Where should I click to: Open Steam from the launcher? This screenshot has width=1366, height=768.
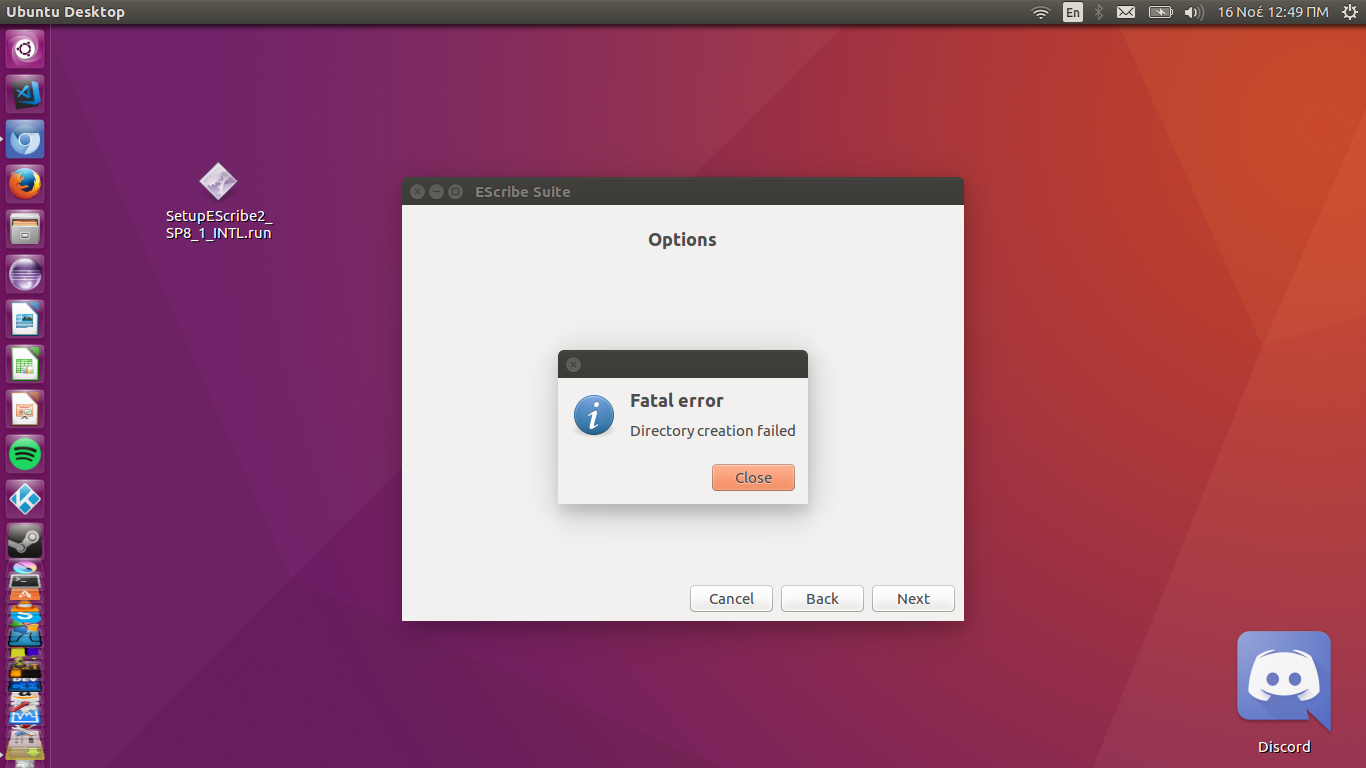(25, 542)
